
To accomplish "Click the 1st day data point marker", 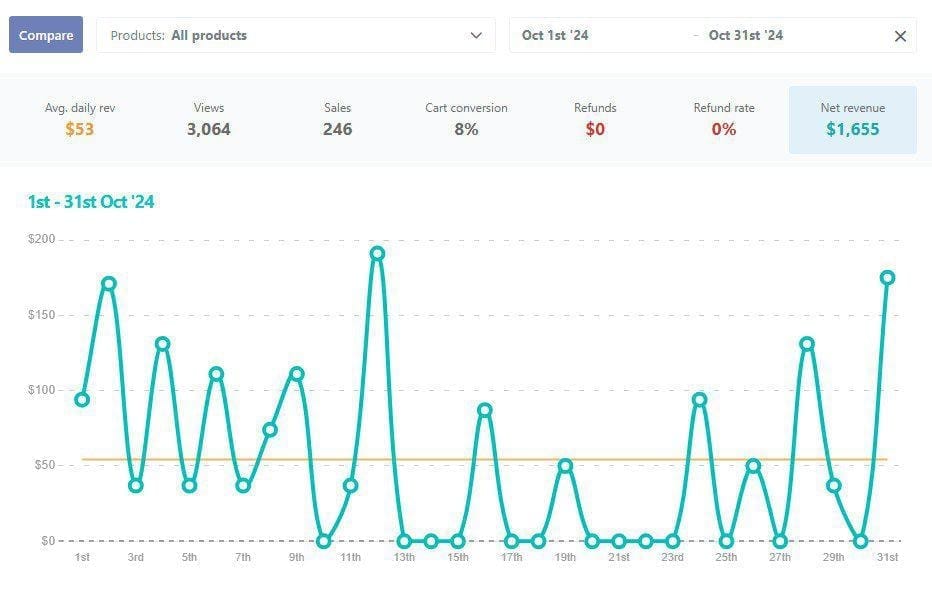I will (82, 399).
